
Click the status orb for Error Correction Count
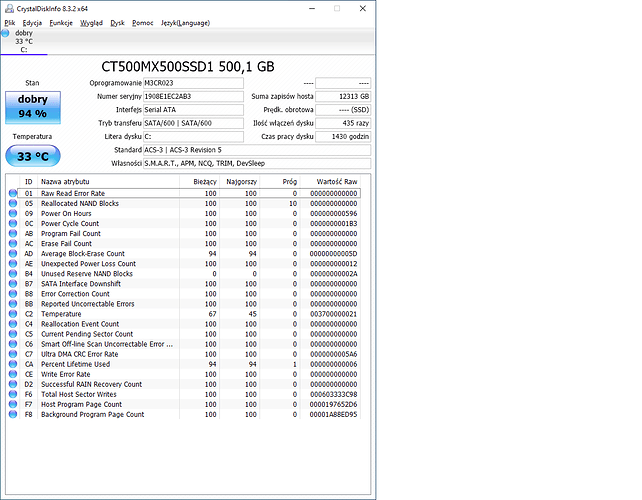click(13, 294)
